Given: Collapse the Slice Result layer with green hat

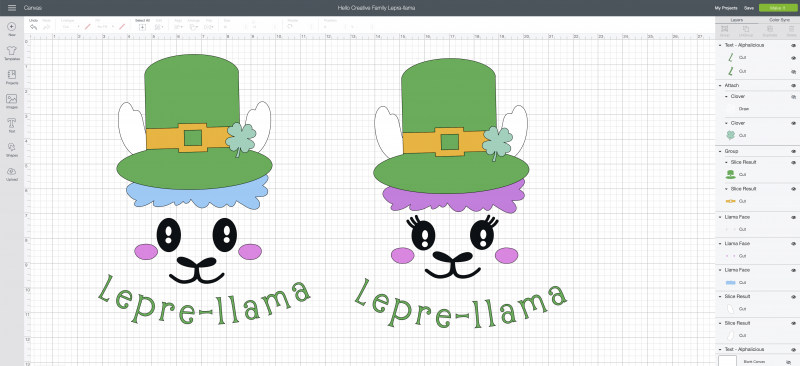Looking at the screenshot, I should tap(727, 162).
